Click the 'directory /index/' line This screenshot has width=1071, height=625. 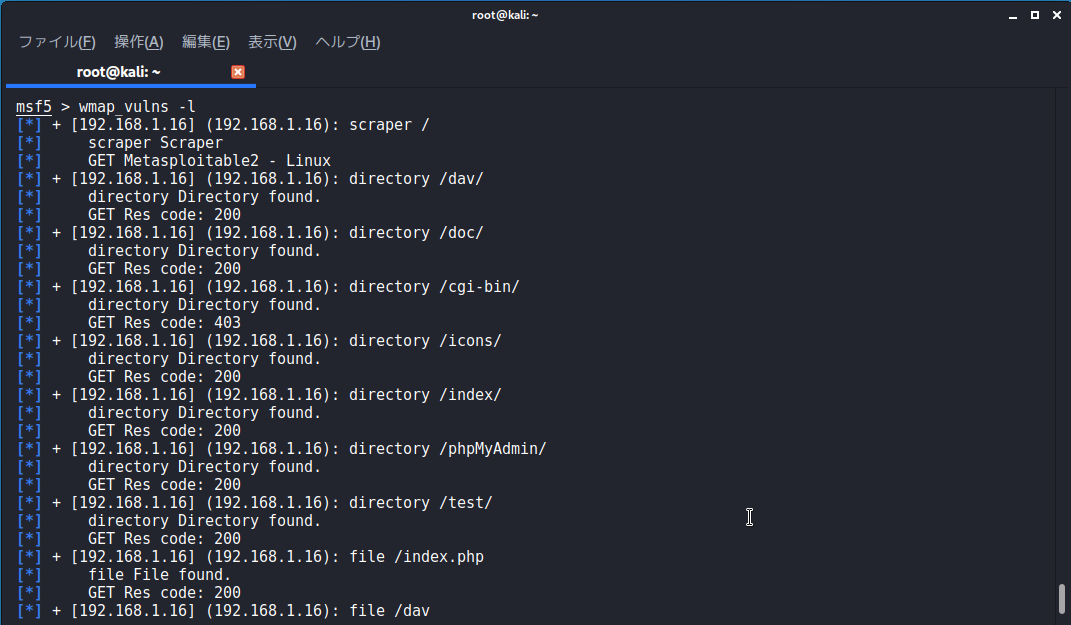259,395
